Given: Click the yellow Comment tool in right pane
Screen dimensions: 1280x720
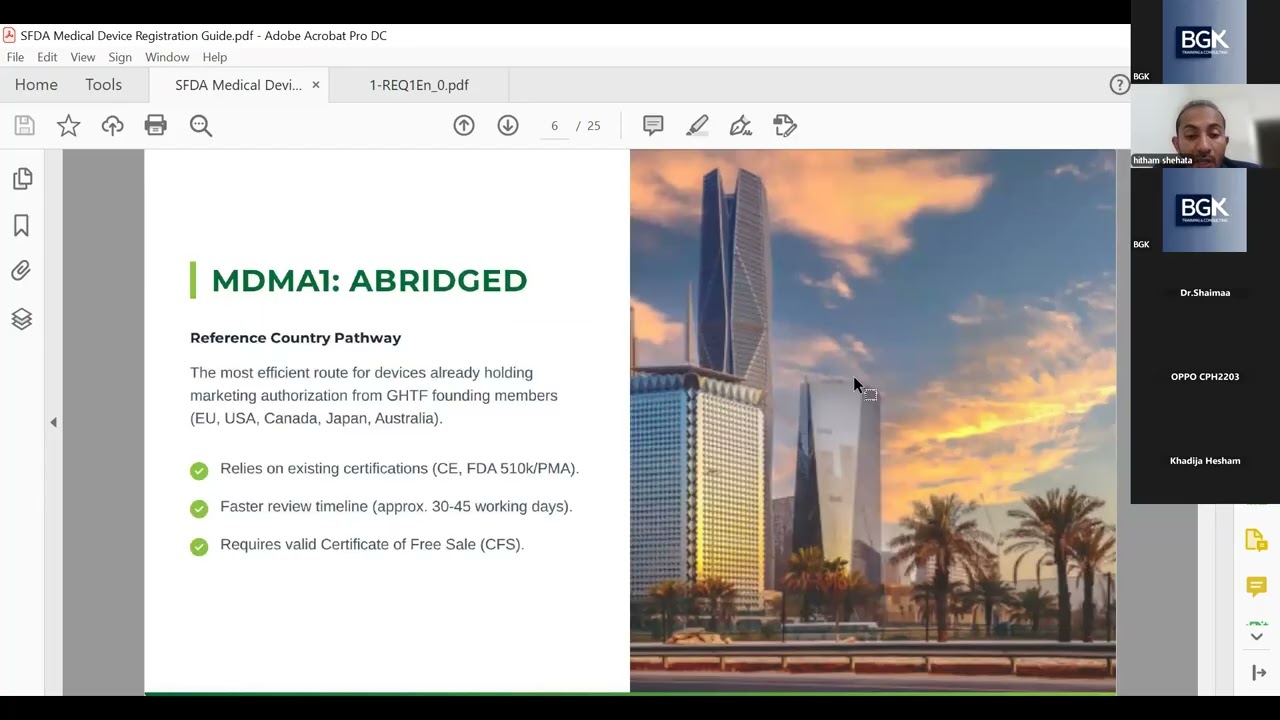Looking at the screenshot, I should (1257, 586).
